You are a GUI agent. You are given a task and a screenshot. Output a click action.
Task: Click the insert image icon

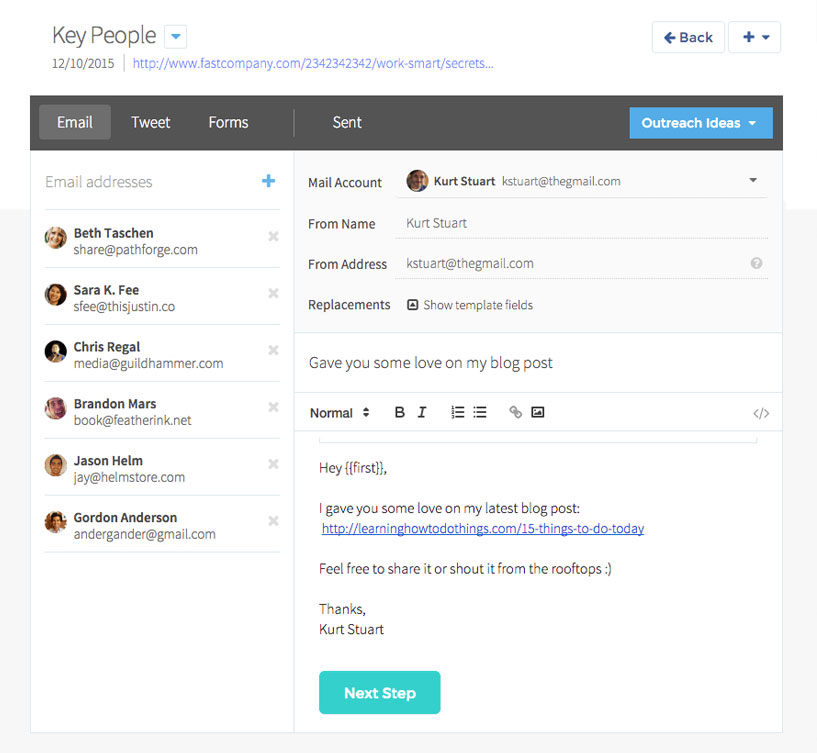pos(538,412)
